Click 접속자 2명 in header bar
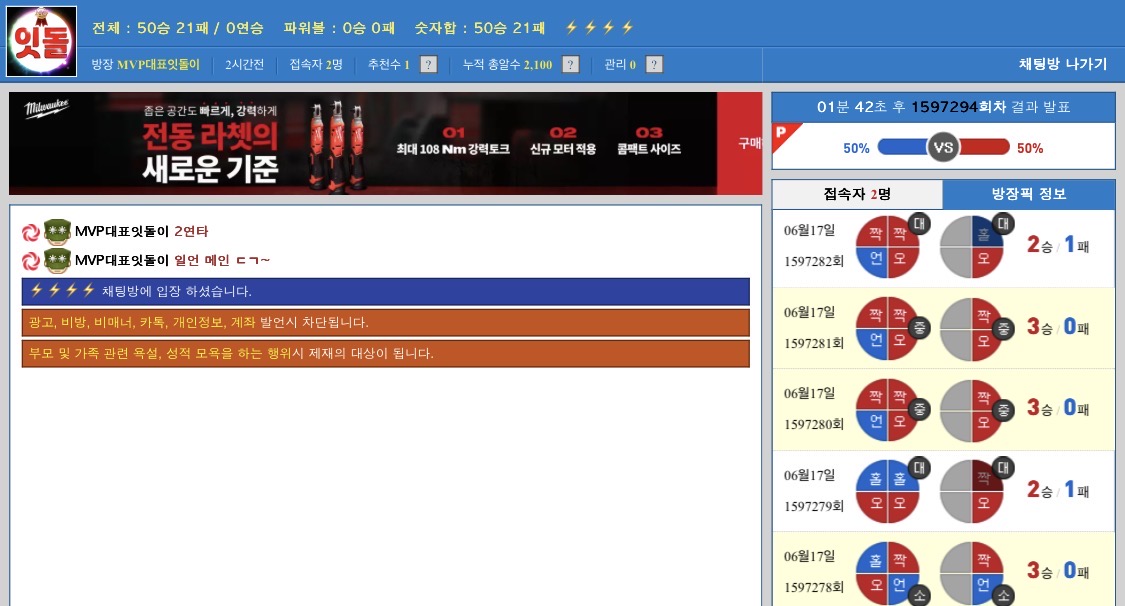Viewport: 1125px width, 606px height. pos(316,65)
